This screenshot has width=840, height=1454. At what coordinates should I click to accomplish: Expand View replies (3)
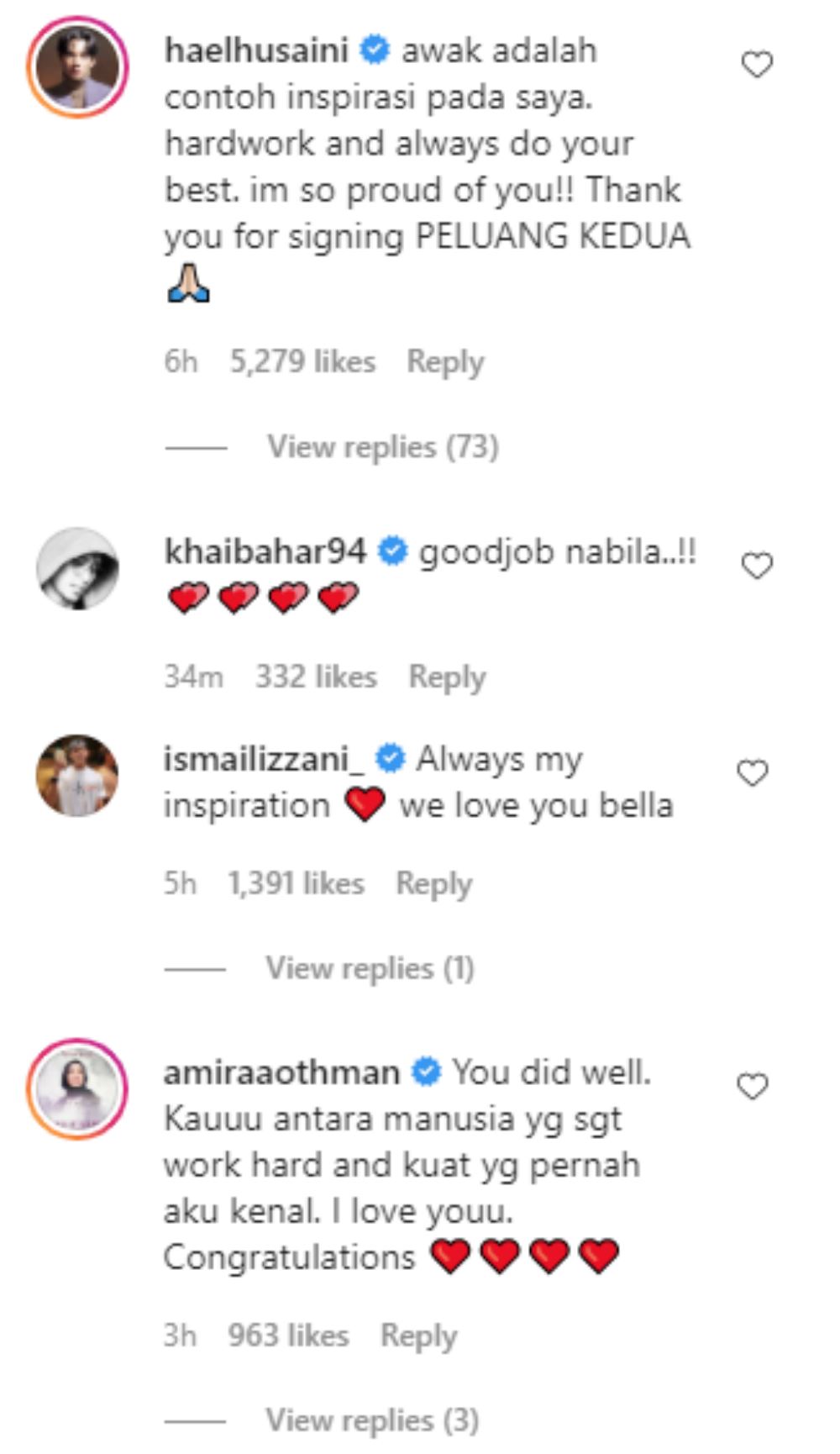pyautogui.click(x=372, y=1420)
